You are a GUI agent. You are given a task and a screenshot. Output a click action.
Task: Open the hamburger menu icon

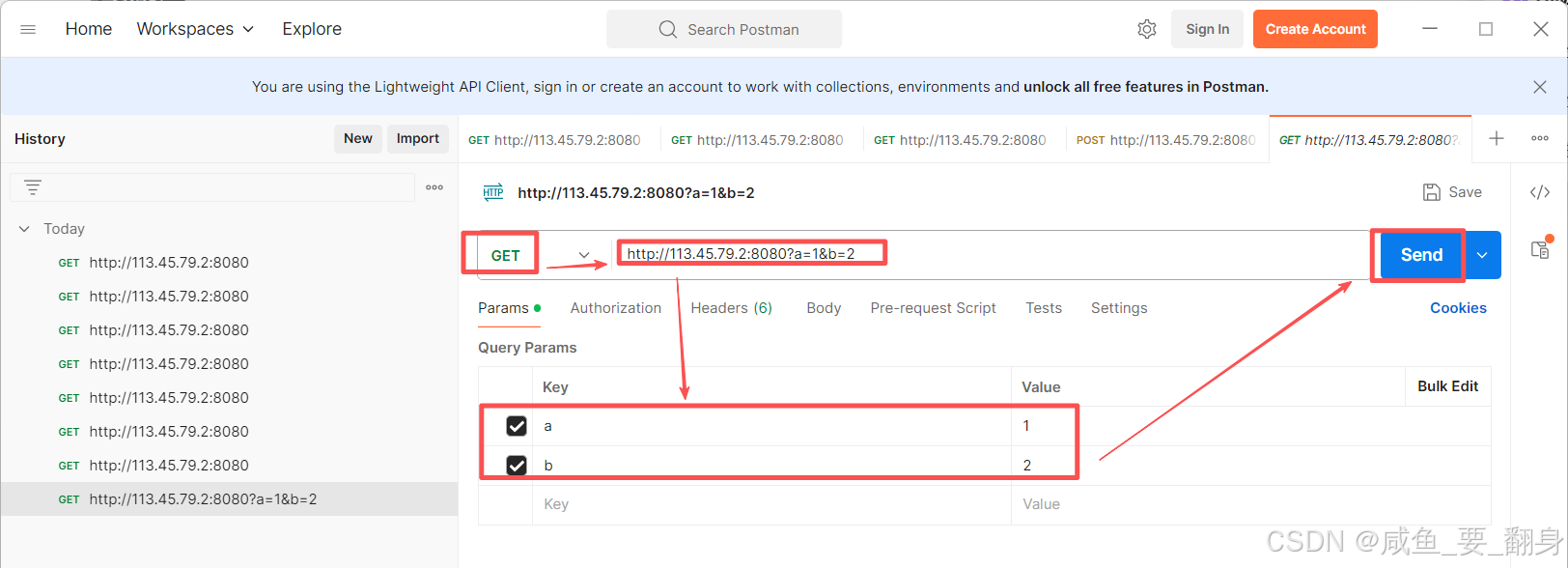[28, 29]
